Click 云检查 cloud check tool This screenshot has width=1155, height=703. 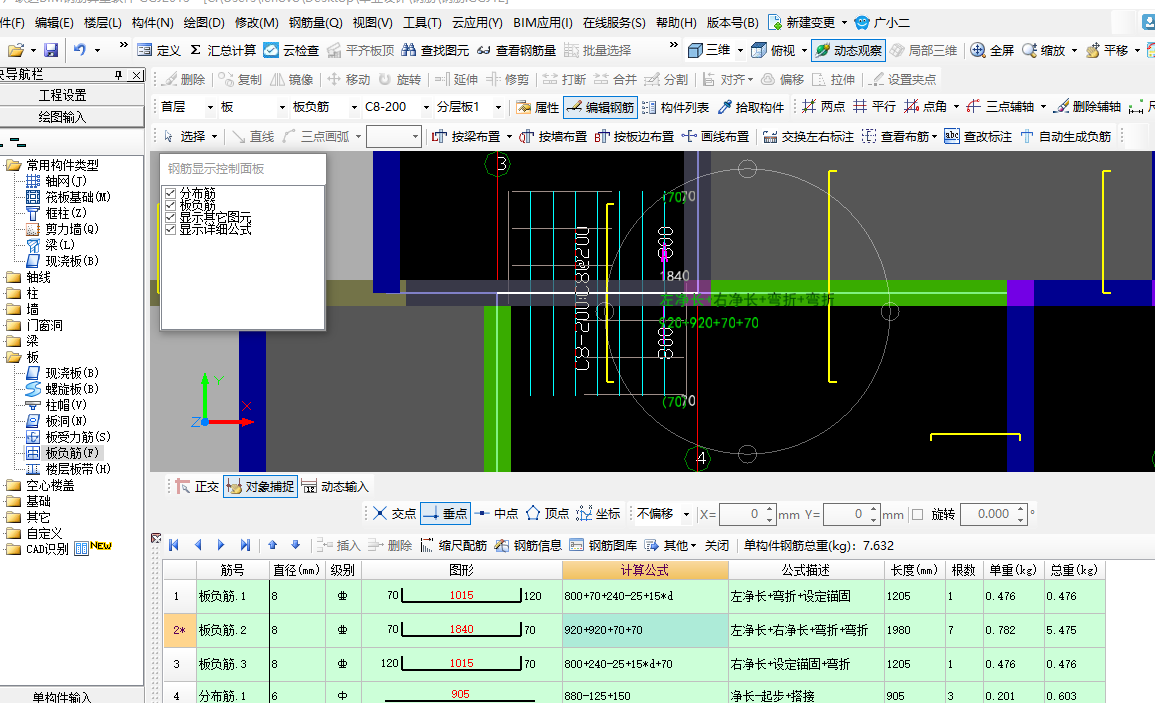point(292,50)
